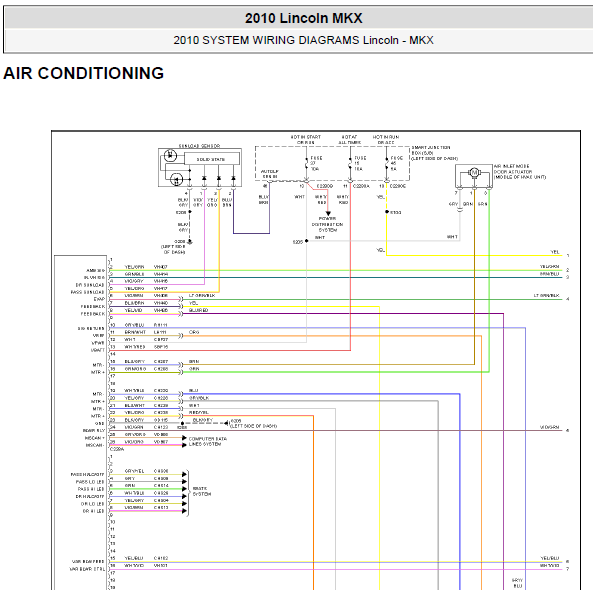593x590 pixels.
Task: Click the "MSCAN +" pin label
Action: coord(95,438)
